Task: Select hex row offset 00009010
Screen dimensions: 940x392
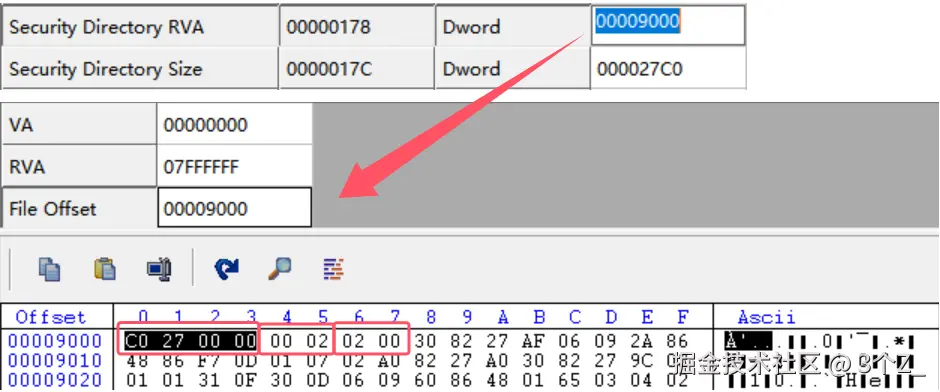Action: point(55,360)
